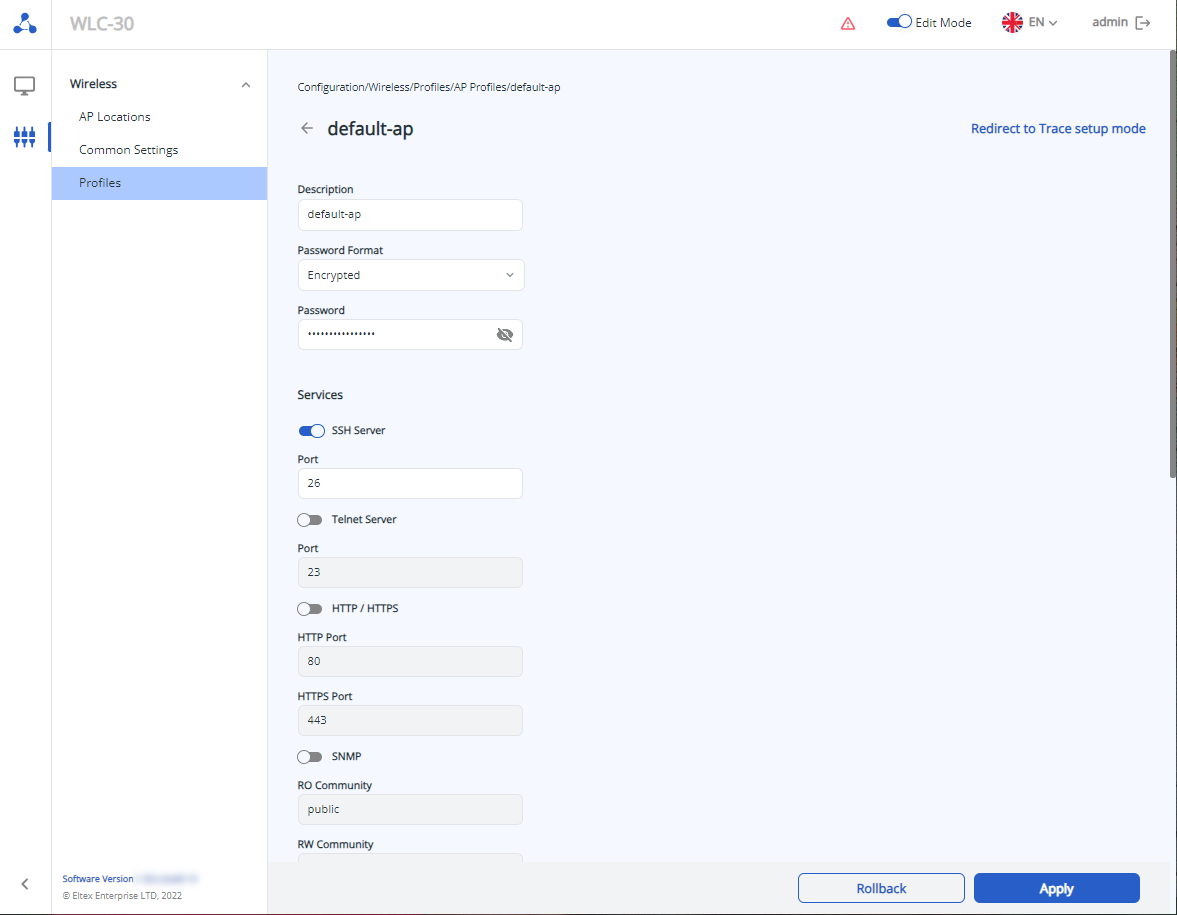Screen dimensions: 1177x915
Task: Click the red warning alert icon
Action: pos(848,23)
